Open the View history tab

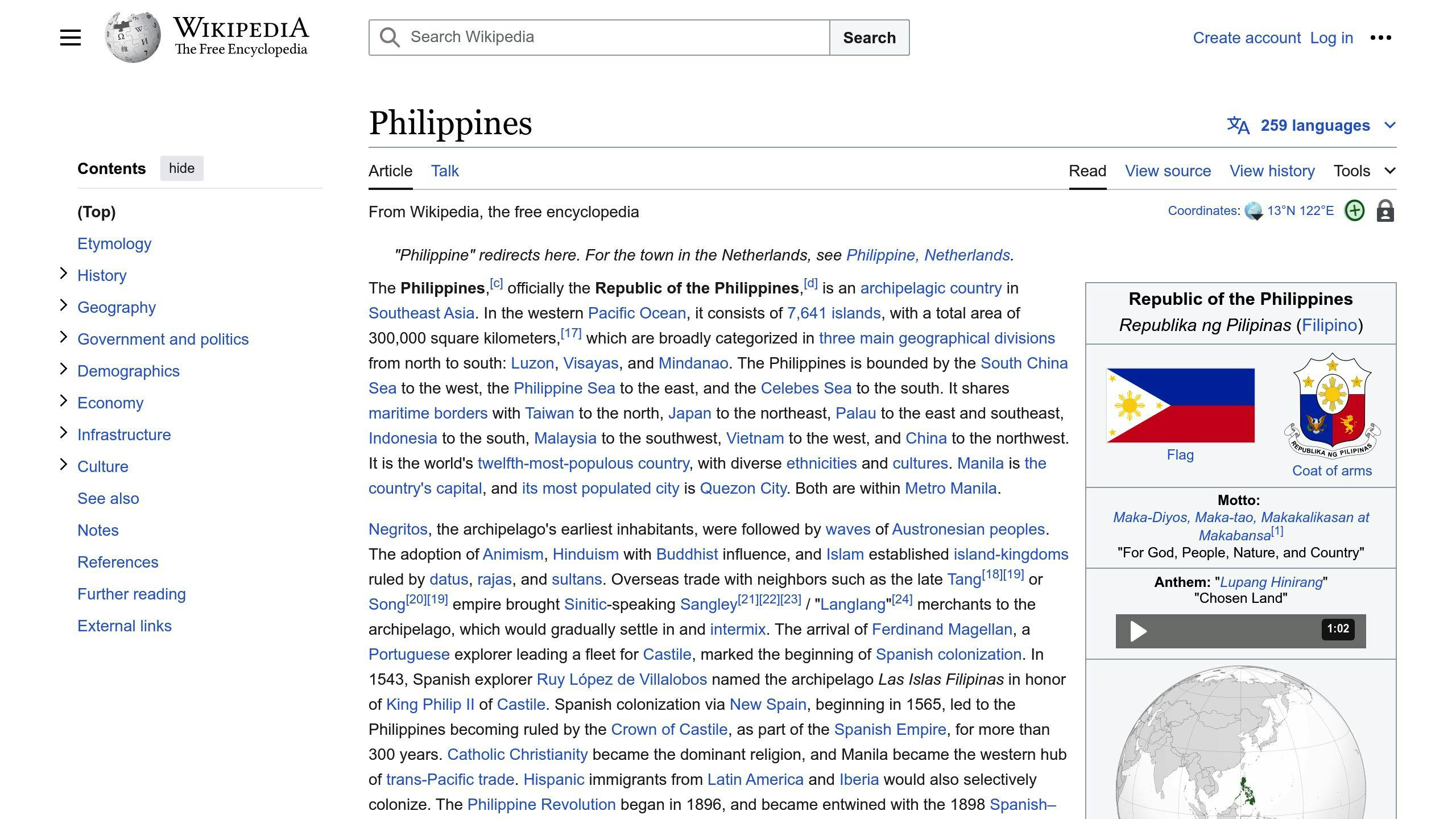pyautogui.click(x=1272, y=171)
